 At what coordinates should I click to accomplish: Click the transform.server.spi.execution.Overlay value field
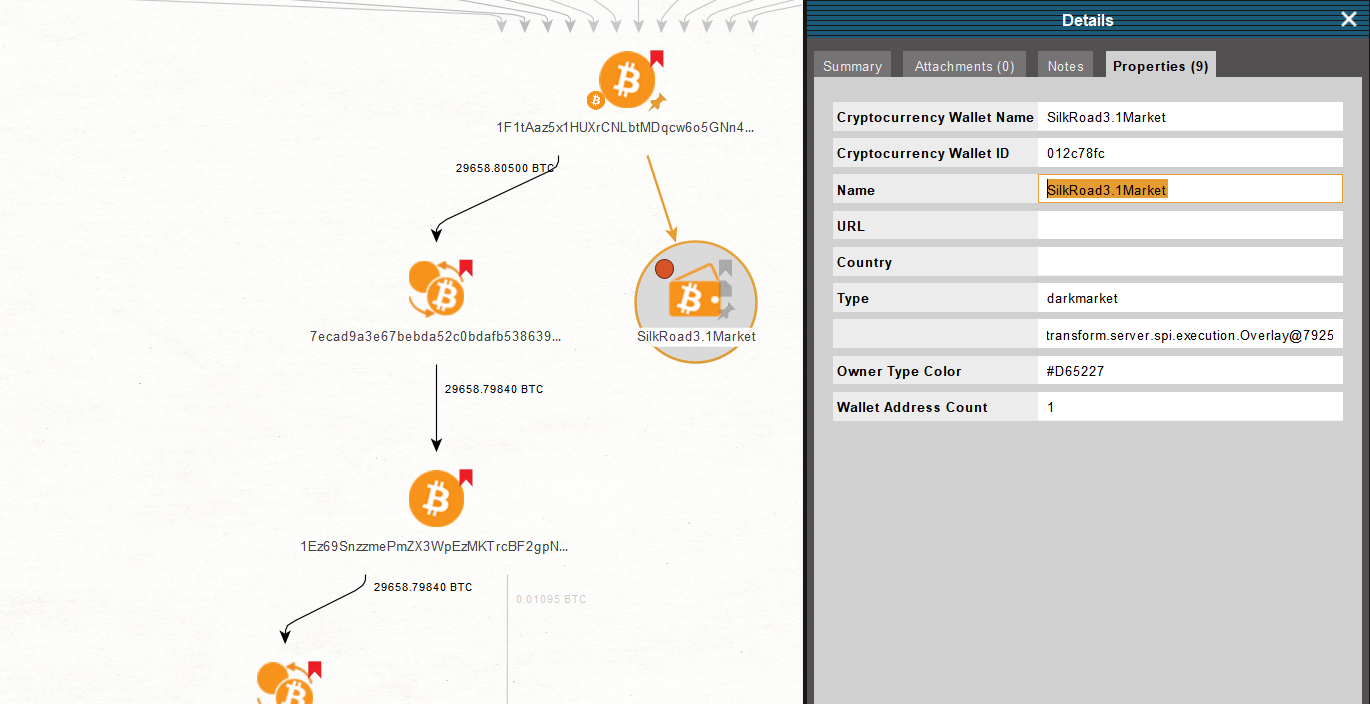(1190, 335)
